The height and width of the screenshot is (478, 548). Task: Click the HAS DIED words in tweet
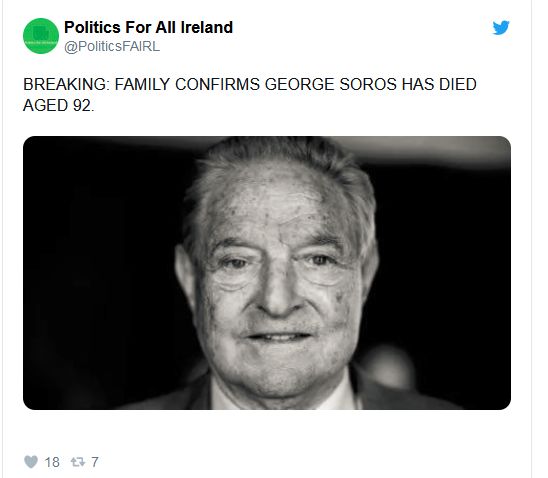[439, 85]
